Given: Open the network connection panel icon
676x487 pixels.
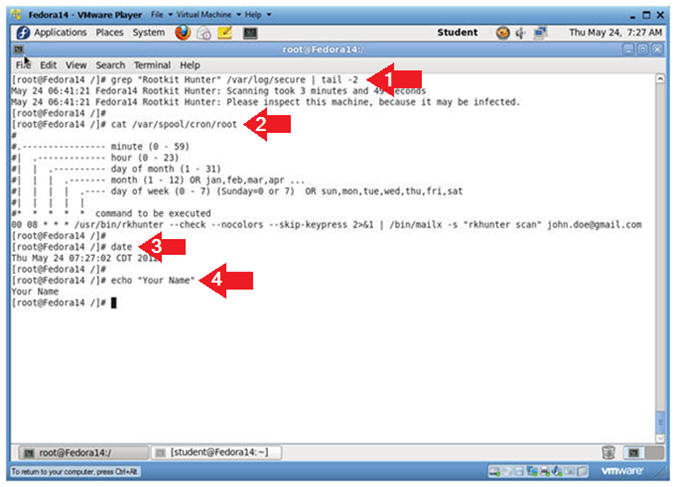Looking at the screenshot, I should [540, 33].
